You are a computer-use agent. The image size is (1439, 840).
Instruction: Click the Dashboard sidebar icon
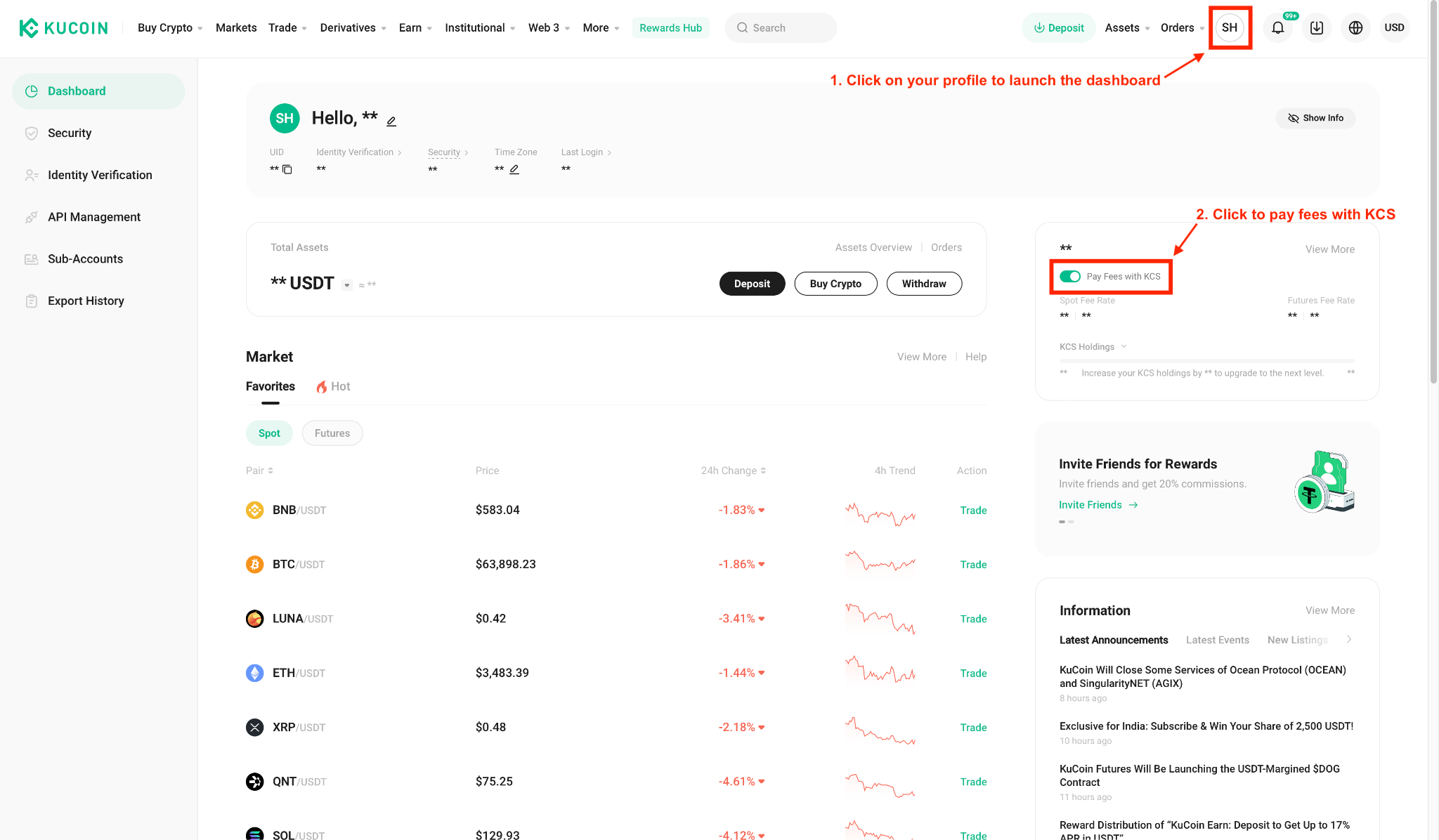pyautogui.click(x=32, y=91)
